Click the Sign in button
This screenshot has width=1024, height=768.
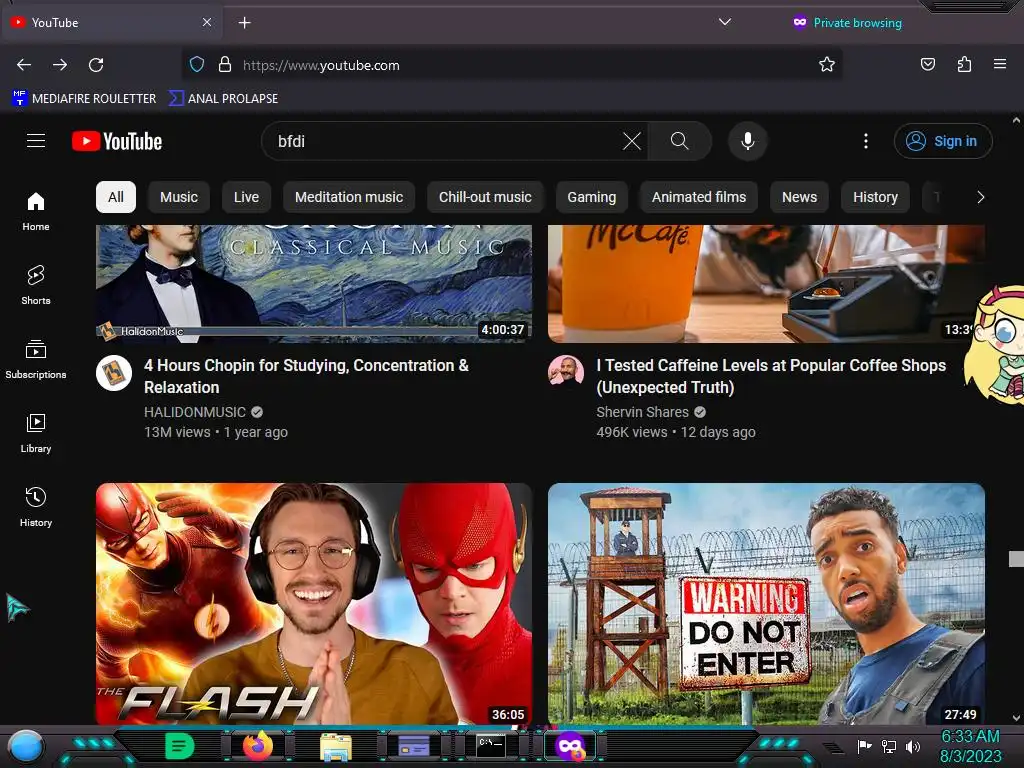tap(943, 141)
